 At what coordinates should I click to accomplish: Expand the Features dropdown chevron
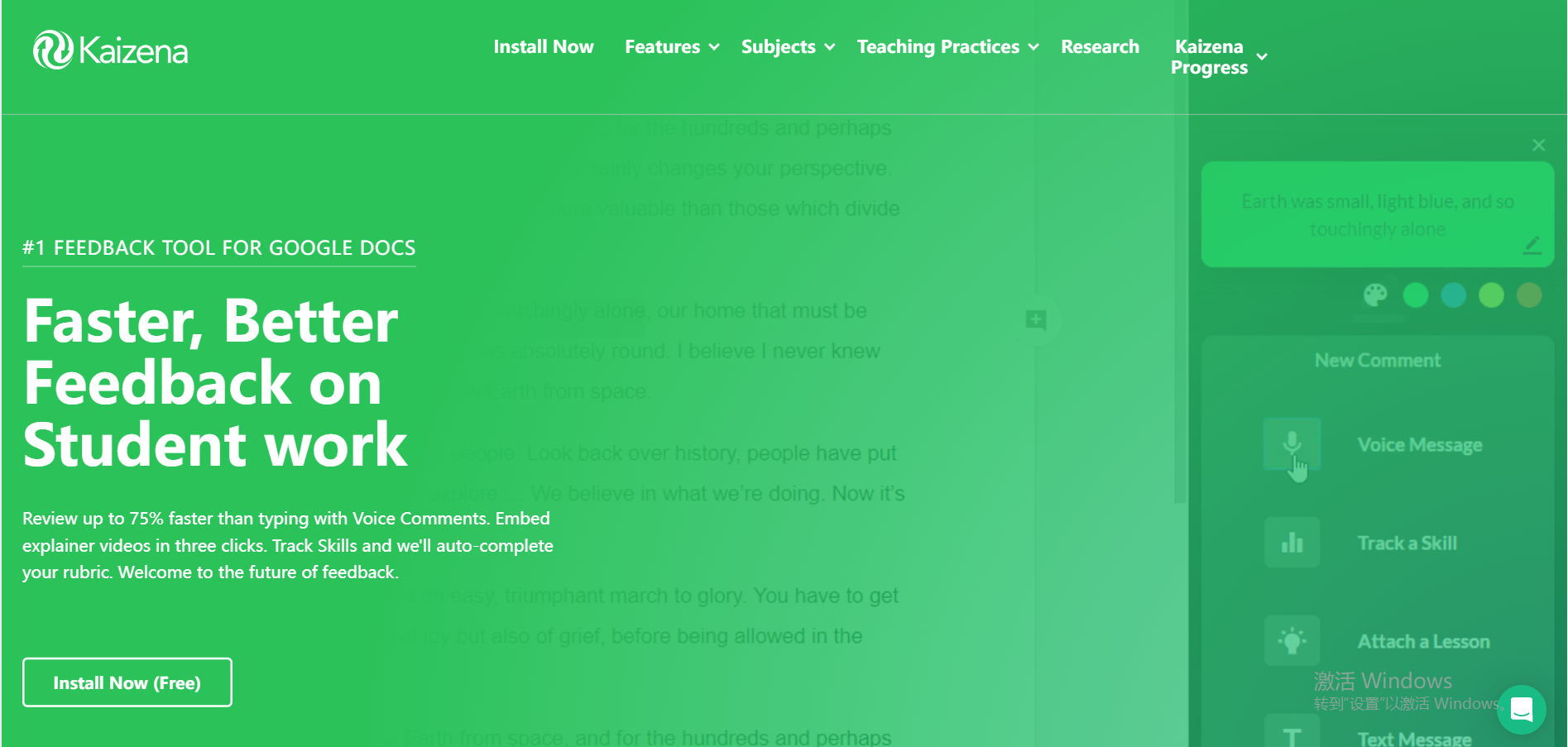[714, 48]
